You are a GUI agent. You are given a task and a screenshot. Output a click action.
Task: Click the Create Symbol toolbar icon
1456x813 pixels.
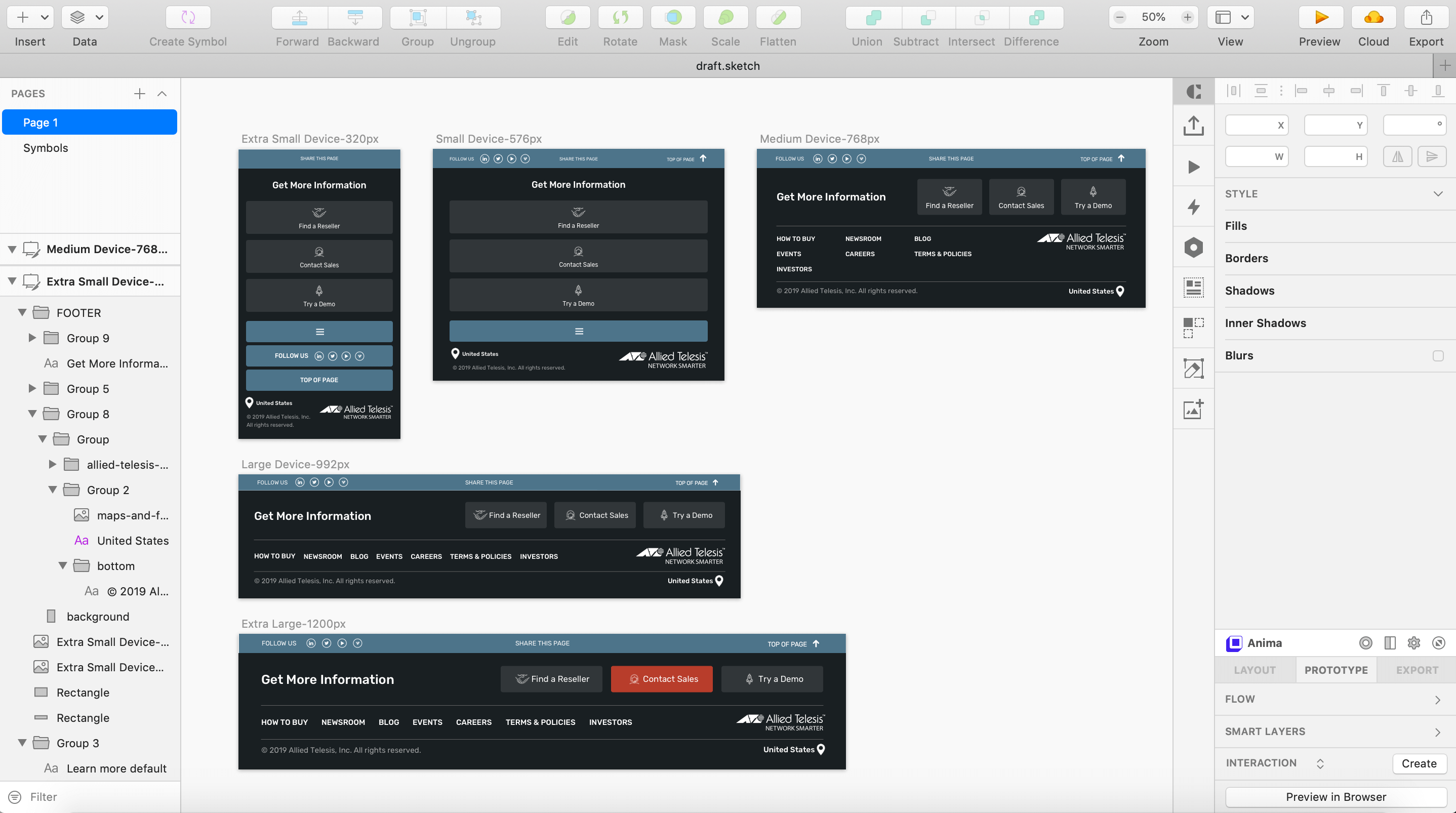pos(188,18)
